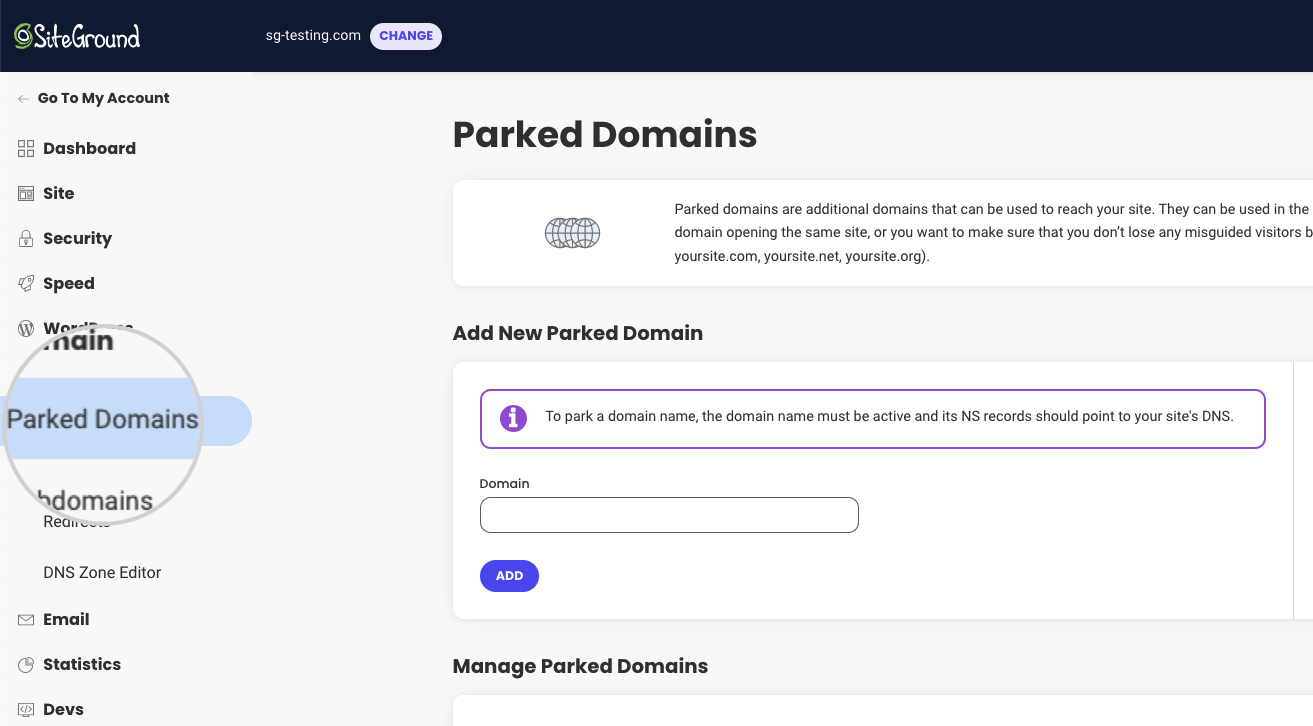Open DNS Zone Editor
Viewport: 1313px width, 726px height.
point(102,573)
